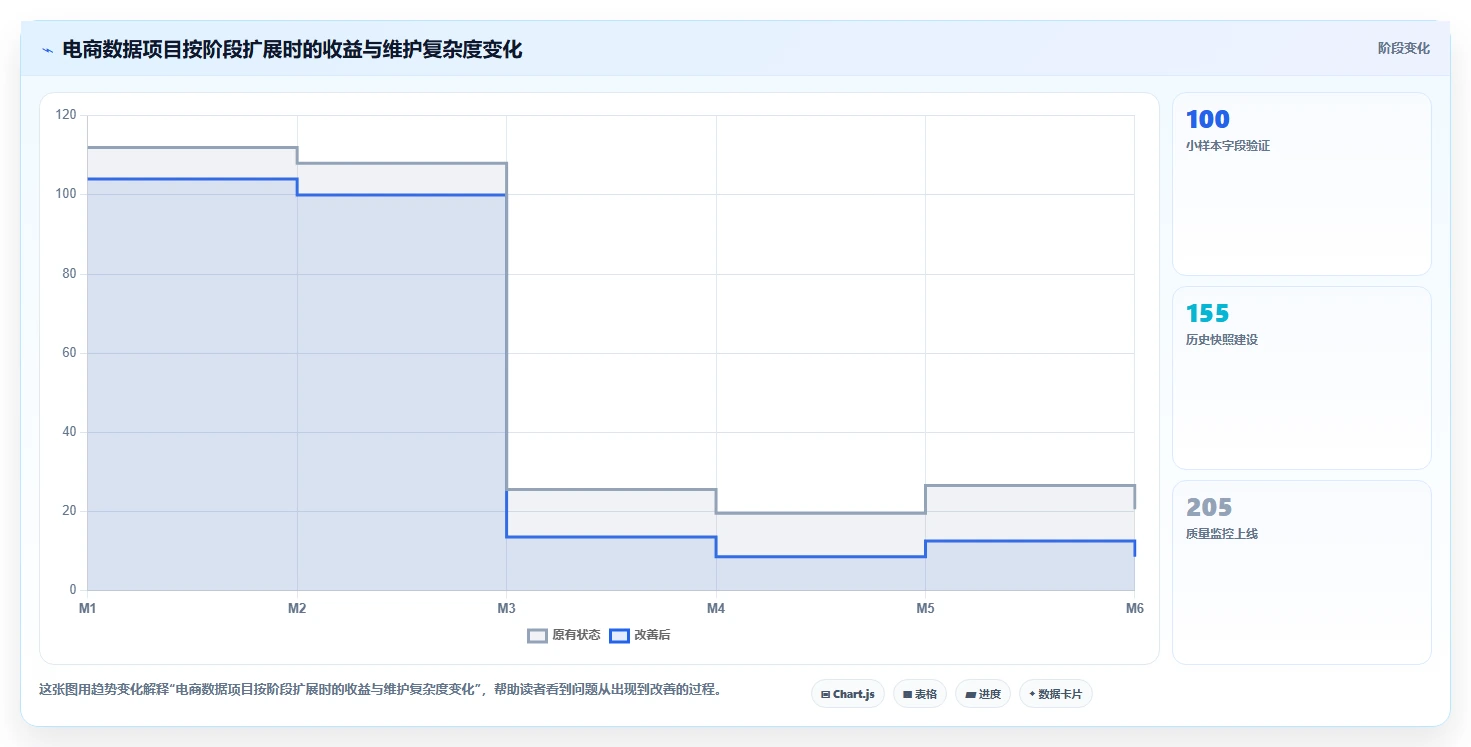Click the description text below the chart
Image resolution: width=1471 pixels, height=747 pixels.
tap(380, 690)
